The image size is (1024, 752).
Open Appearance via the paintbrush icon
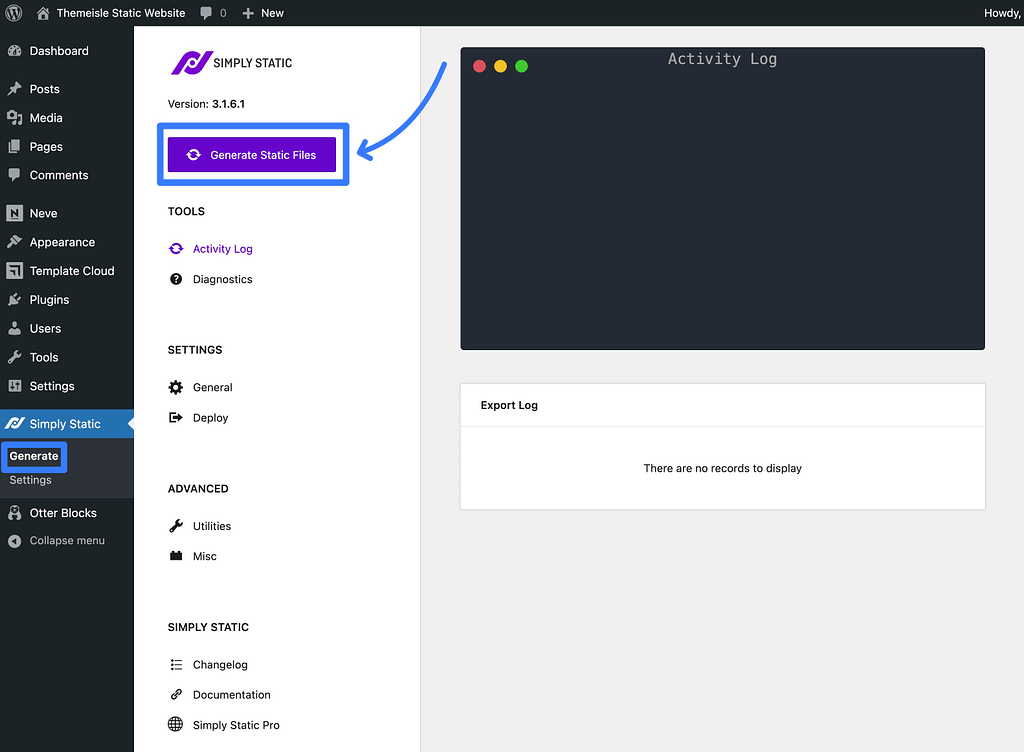(x=16, y=242)
